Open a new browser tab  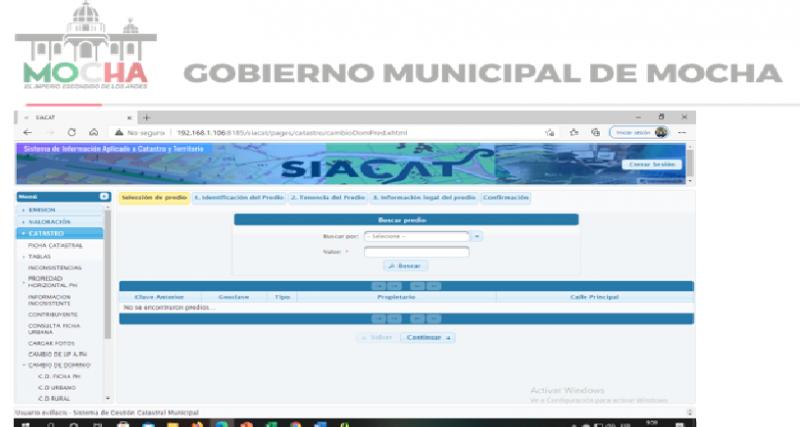click(146, 117)
